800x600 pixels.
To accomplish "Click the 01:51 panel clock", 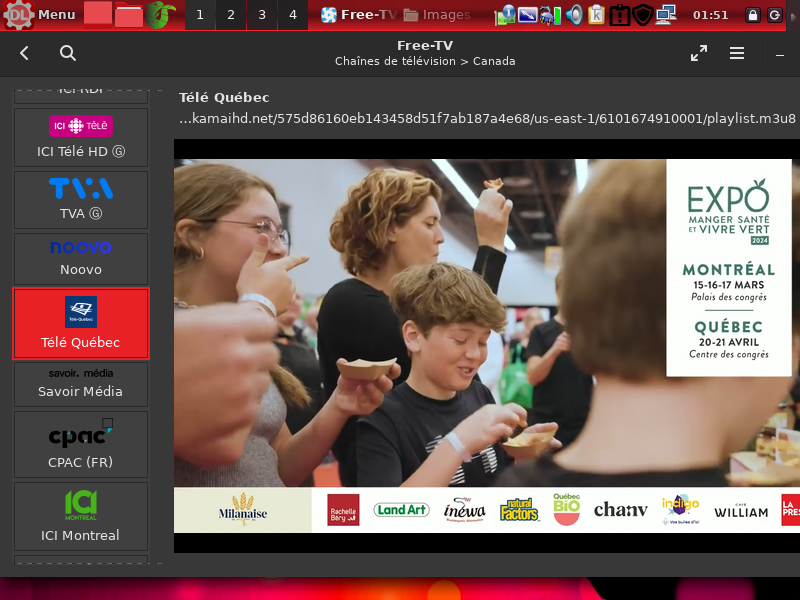I will point(710,15).
